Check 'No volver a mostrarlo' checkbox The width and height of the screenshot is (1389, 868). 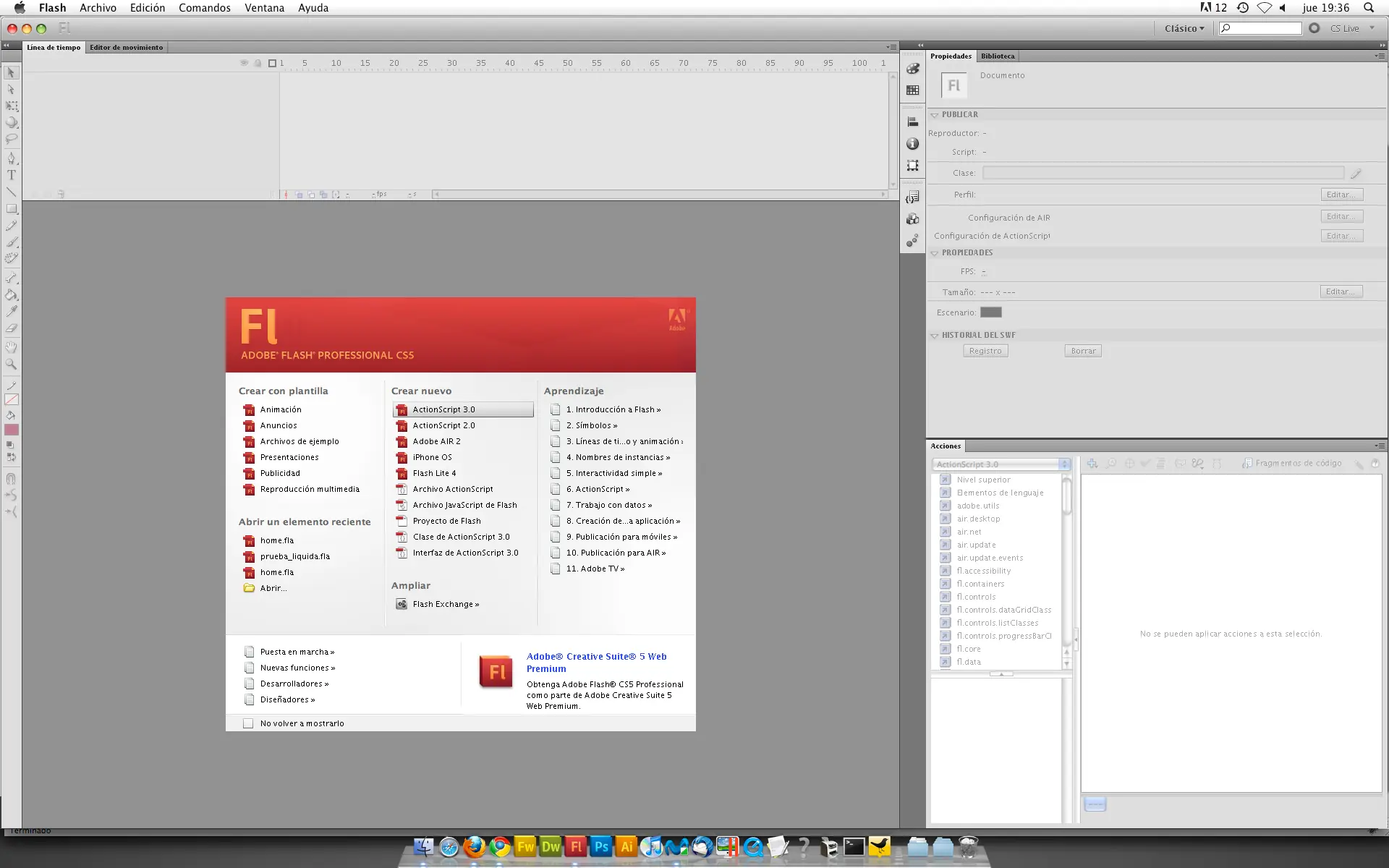pyautogui.click(x=248, y=723)
